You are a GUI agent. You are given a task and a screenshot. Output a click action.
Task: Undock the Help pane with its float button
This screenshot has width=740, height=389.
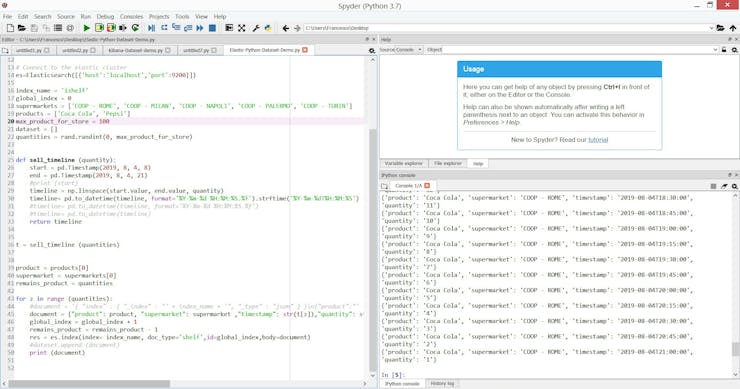coord(730,39)
